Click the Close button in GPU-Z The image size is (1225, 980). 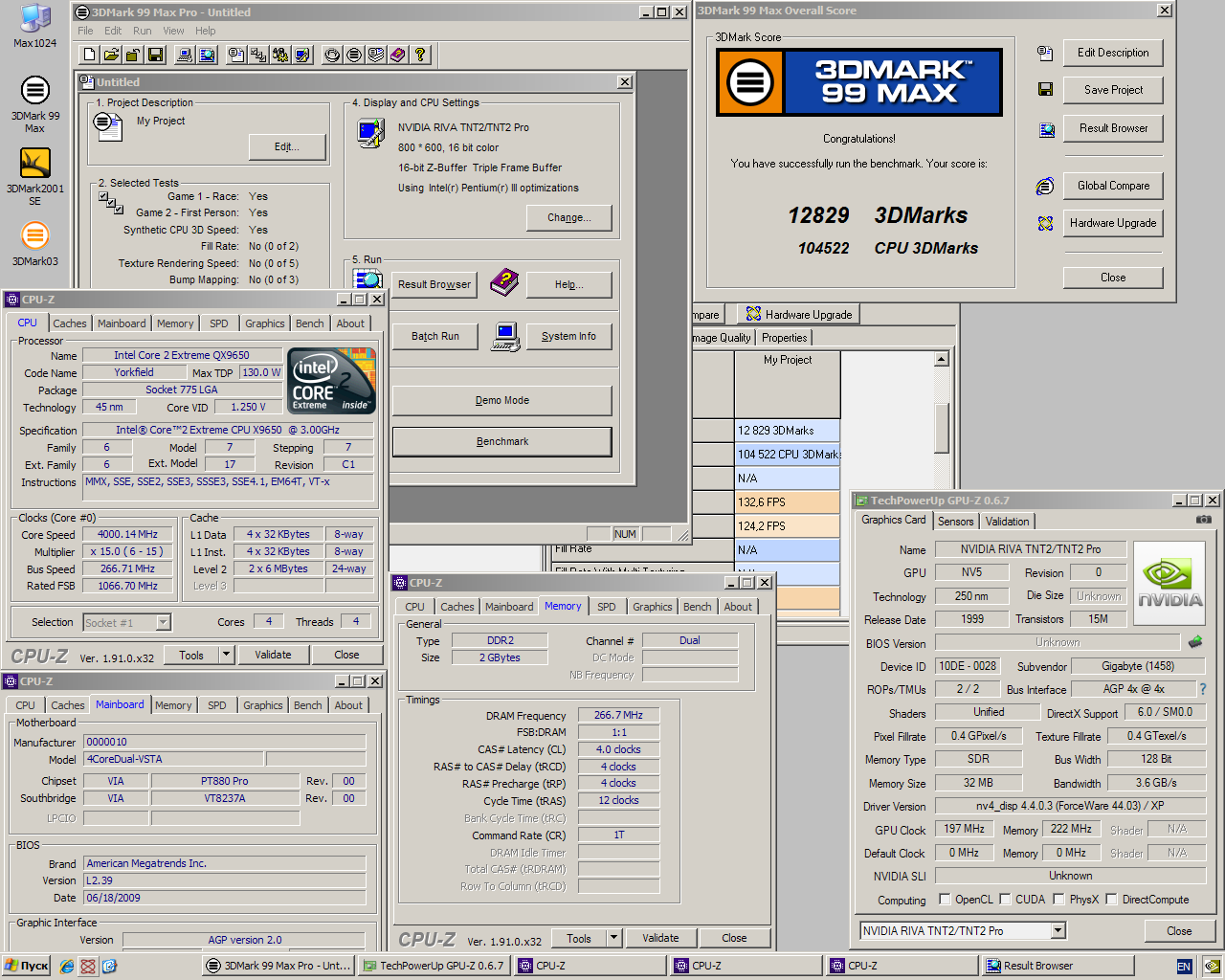point(1179,930)
